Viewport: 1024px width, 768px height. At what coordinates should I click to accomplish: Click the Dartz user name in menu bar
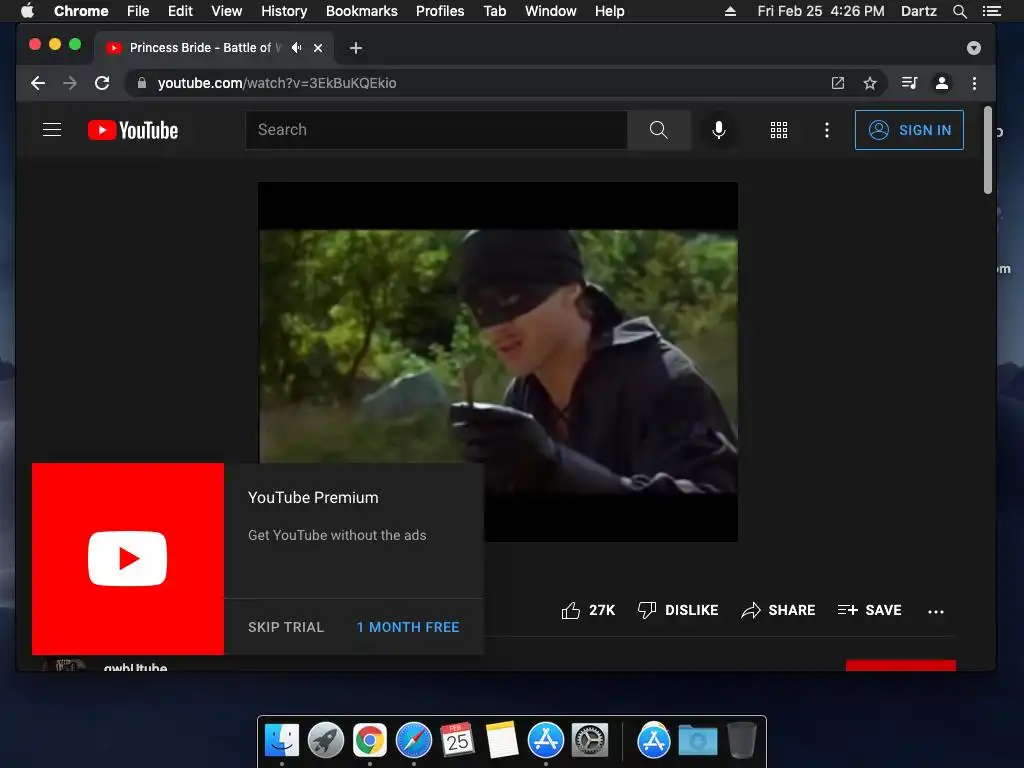coord(919,11)
